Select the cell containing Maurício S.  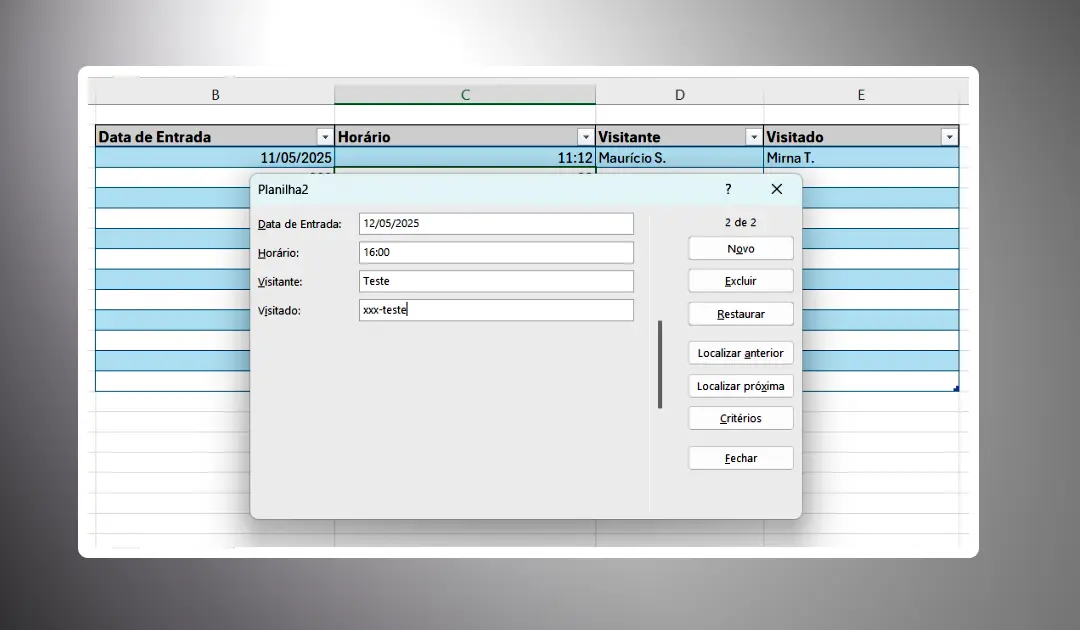(x=679, y=158)
